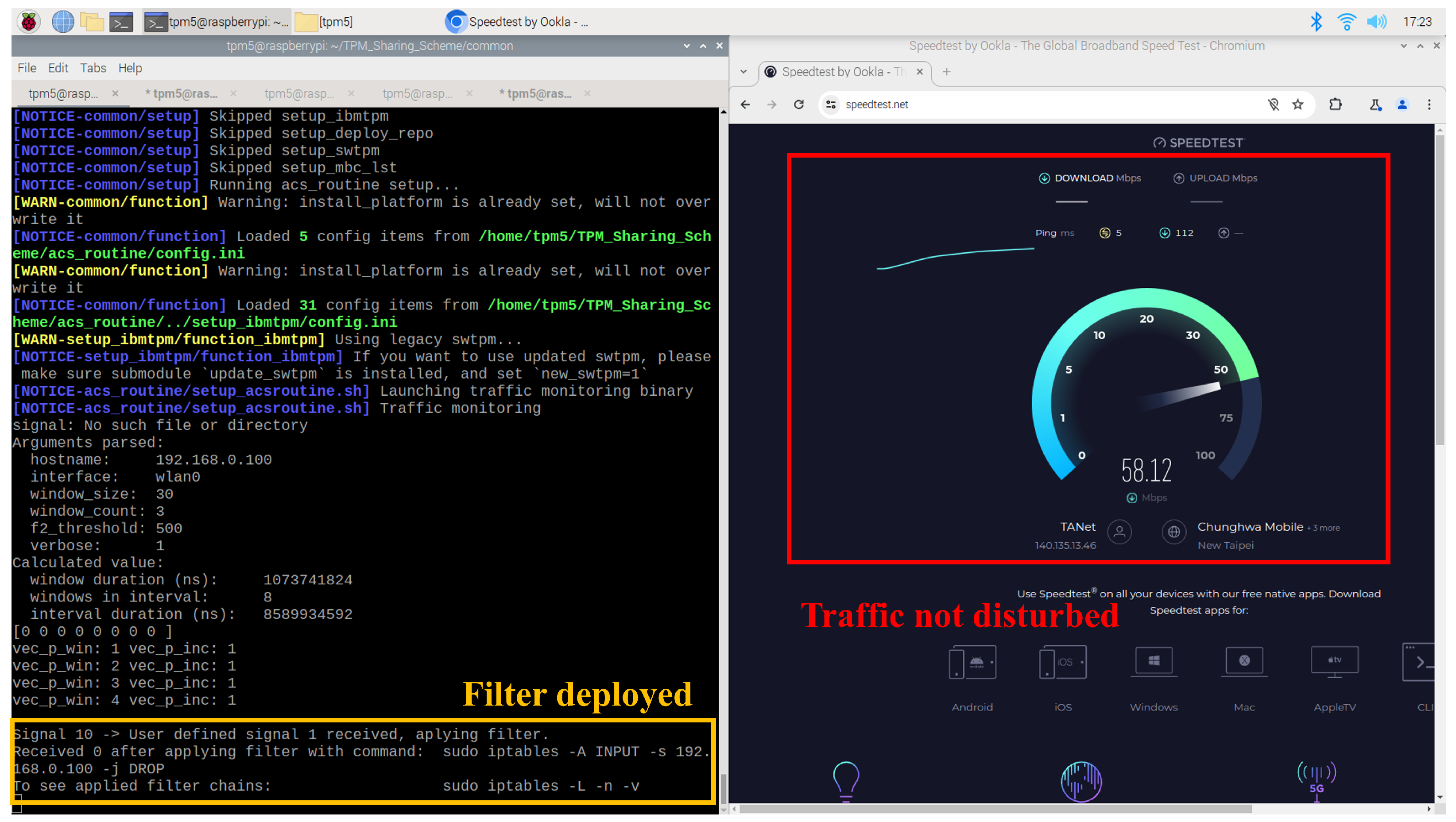Open the Chromium three-dot menu
Viewport: 1456px width, 822px height.
pos(1429,104)
